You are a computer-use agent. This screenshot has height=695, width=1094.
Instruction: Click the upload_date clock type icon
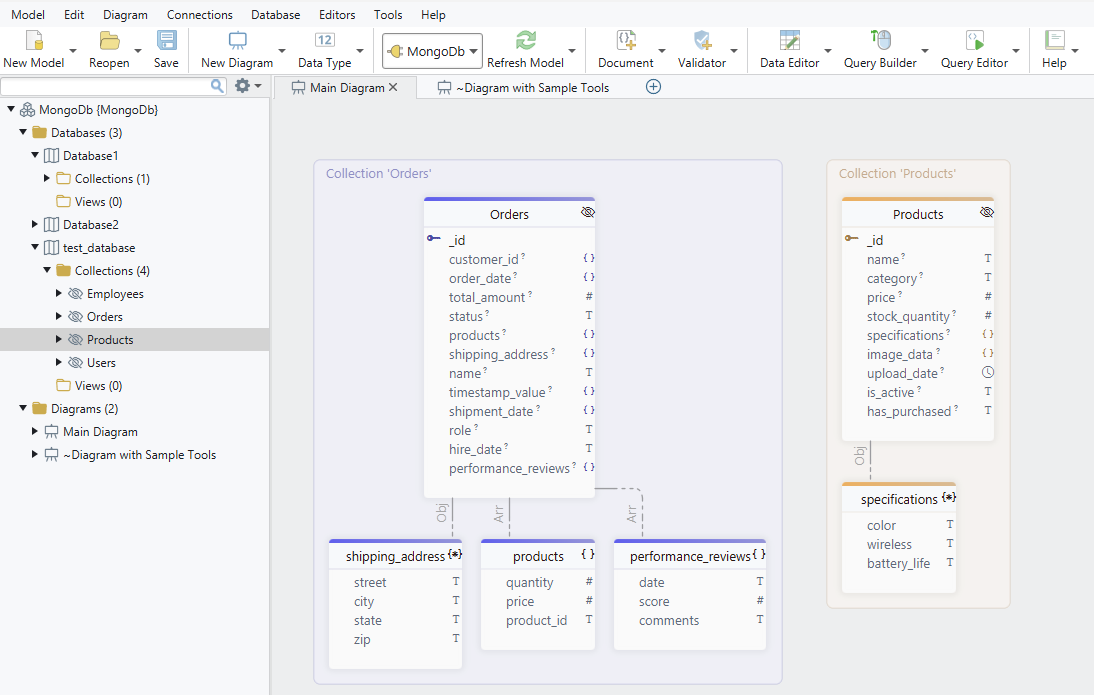coord(987,373)
